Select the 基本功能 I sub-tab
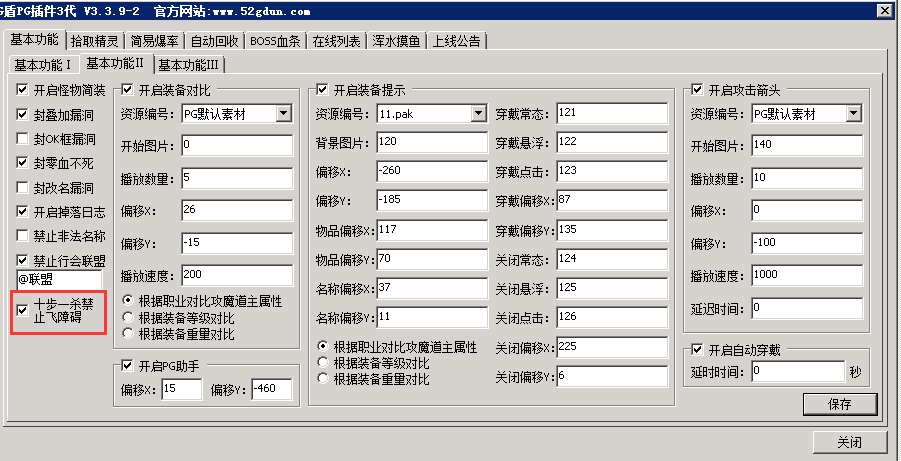This screenshot has height=461, width=901. (43, 65)
